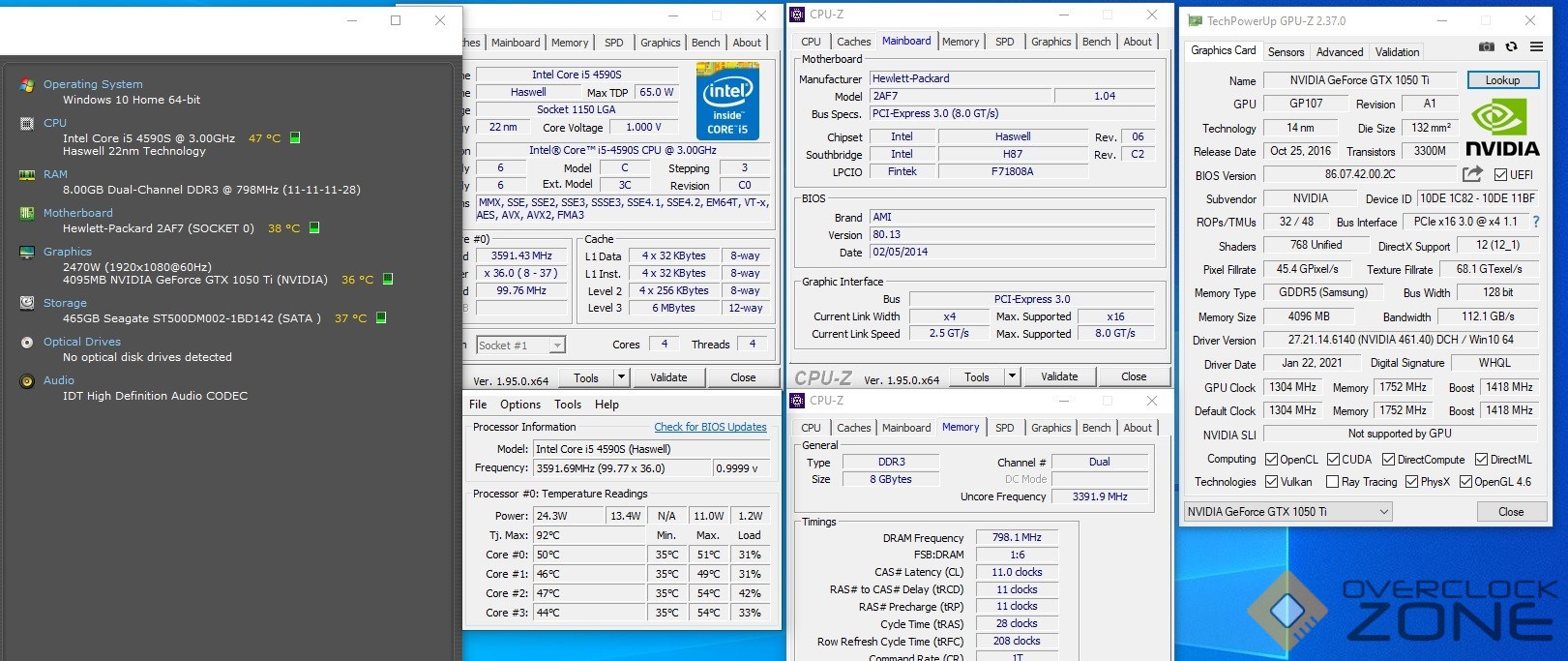The width and height of the screenshot is (1568, 661).
Task: Toggle the CUDA checkbox
Action: coord(1333,460)
